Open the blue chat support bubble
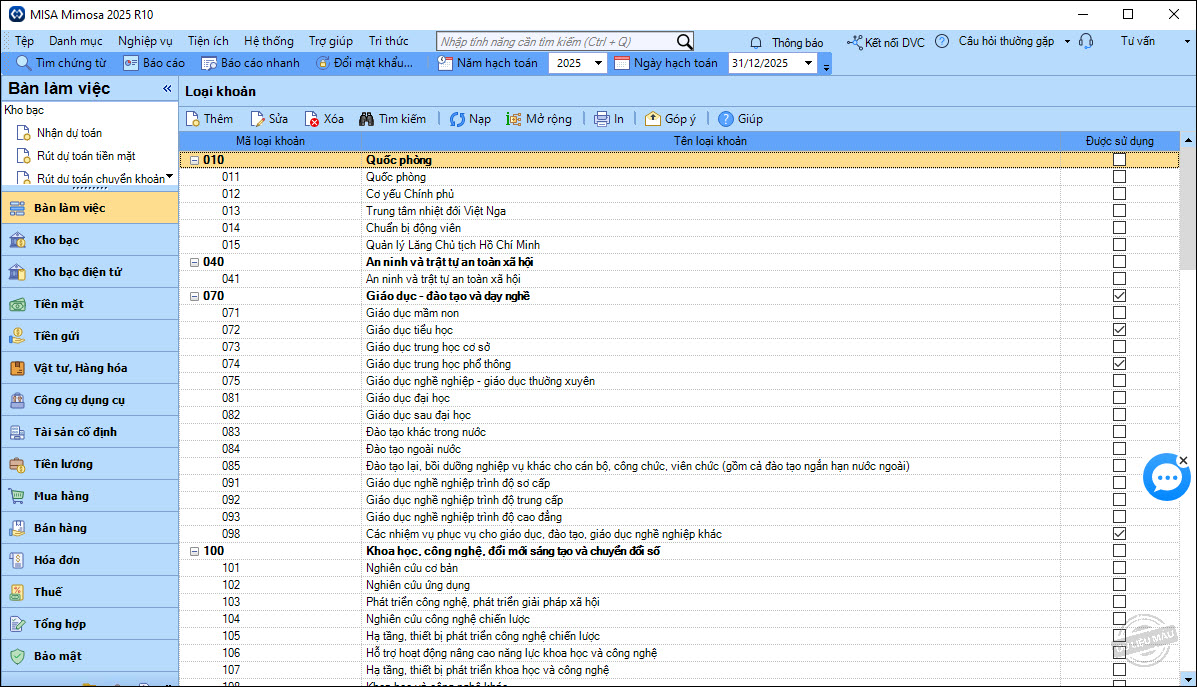The height and width of the screenshot is (687, 1197). point(1165,478)
